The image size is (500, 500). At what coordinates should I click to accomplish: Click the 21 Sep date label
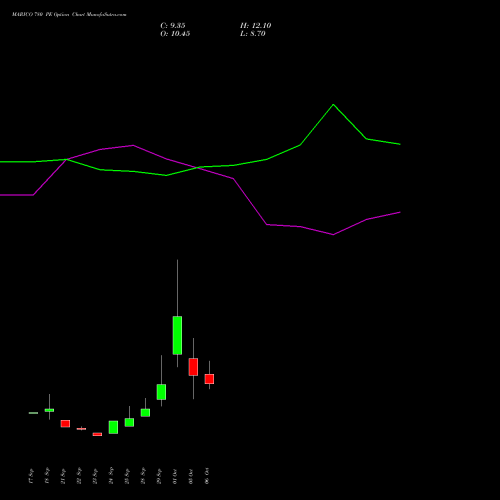point(63,476)
